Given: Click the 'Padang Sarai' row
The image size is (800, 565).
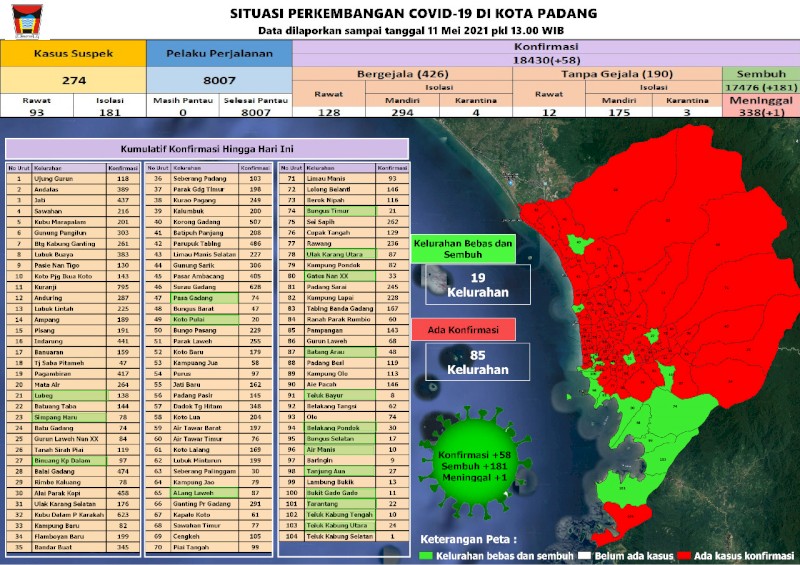Looking at the screenshot, I should (x=344, y=287).
